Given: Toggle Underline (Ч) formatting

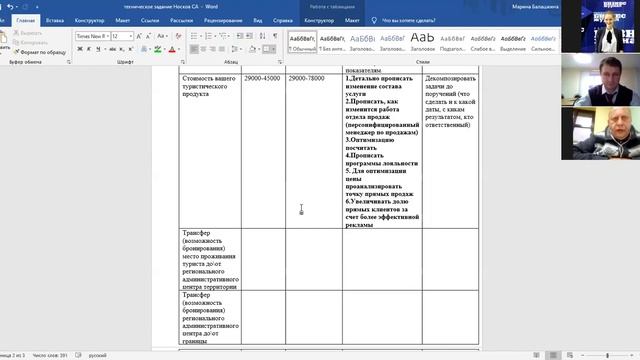Looking at the screenshot, I should coord(98,49).
